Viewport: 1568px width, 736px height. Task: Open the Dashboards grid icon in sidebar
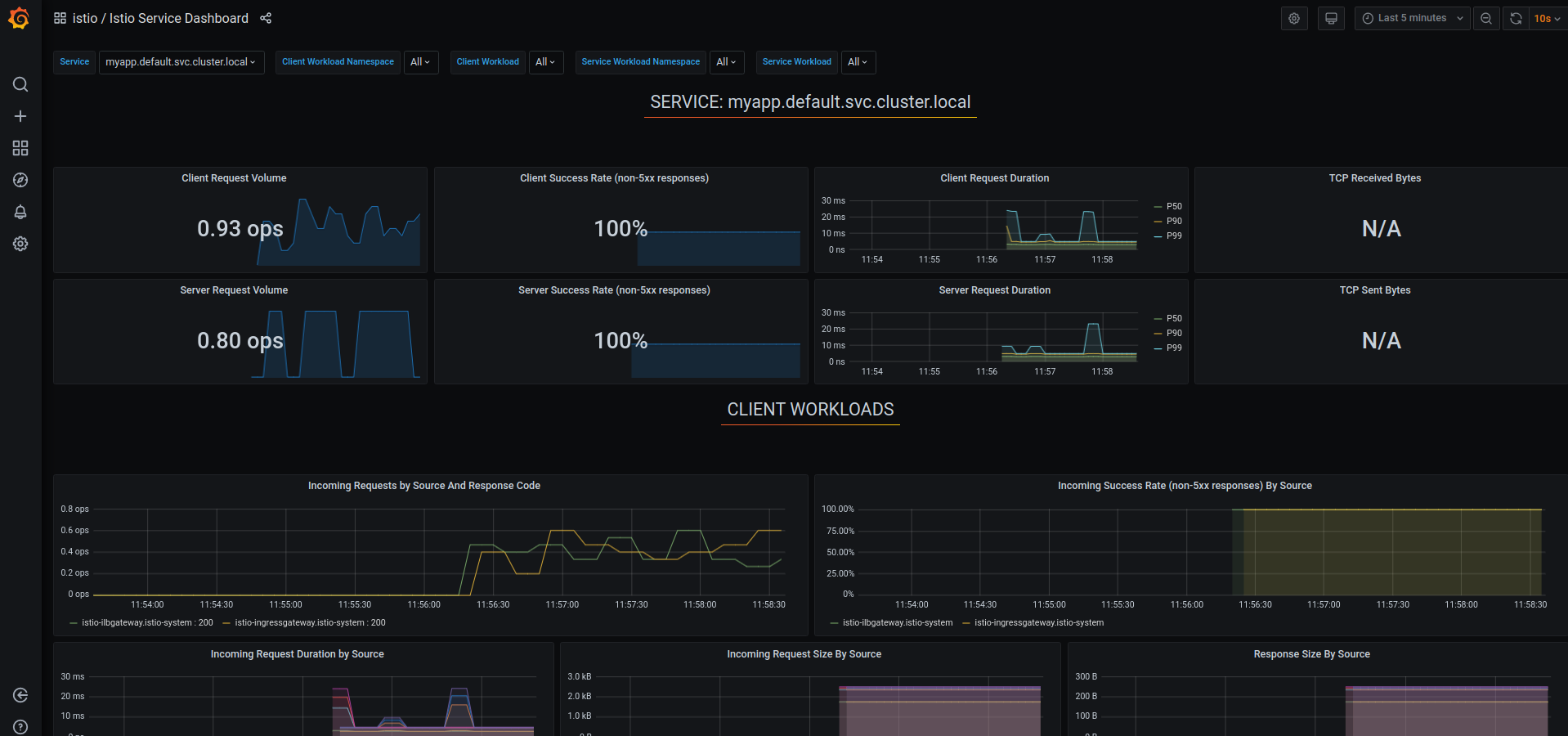click(20, 148)
